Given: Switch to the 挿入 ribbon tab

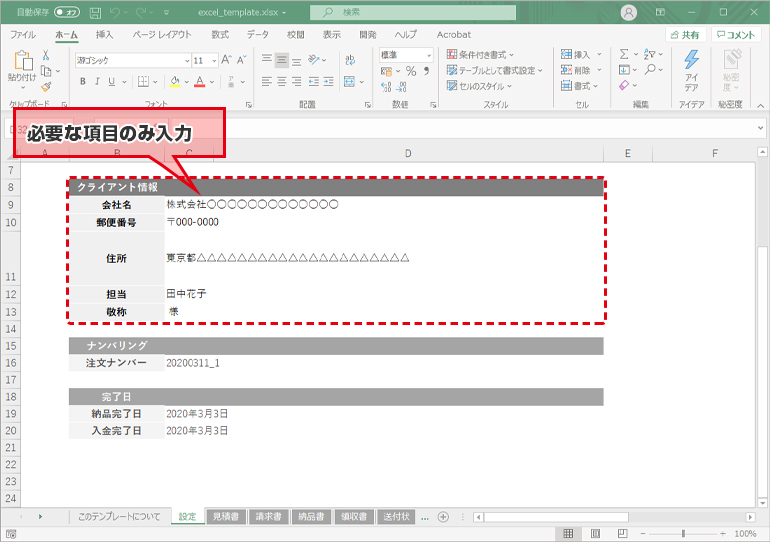Looking at the screenshot, I should click(x=104, y=35).
